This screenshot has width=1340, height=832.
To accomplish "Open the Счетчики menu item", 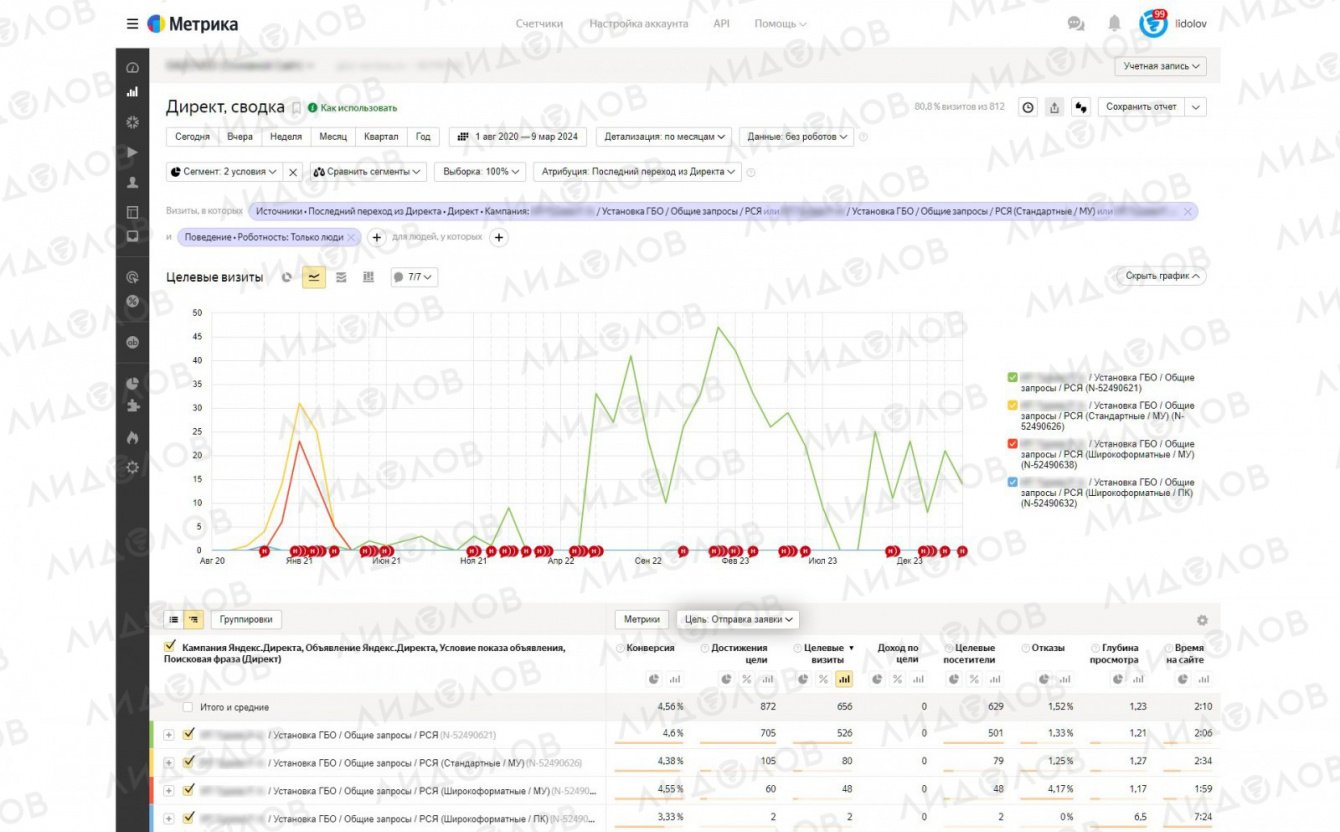I will coord(539,23).
